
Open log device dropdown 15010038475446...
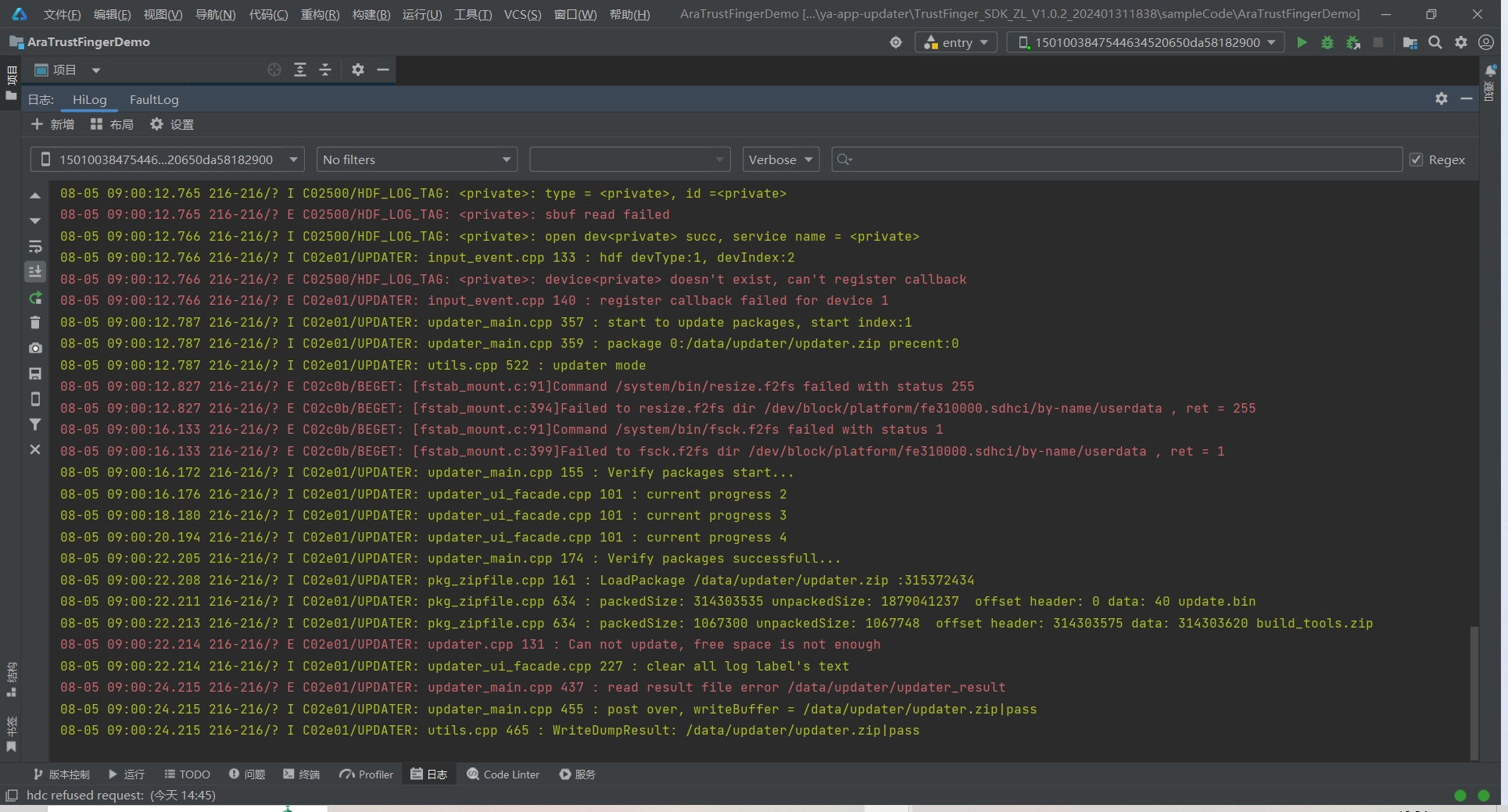(168, 159)
